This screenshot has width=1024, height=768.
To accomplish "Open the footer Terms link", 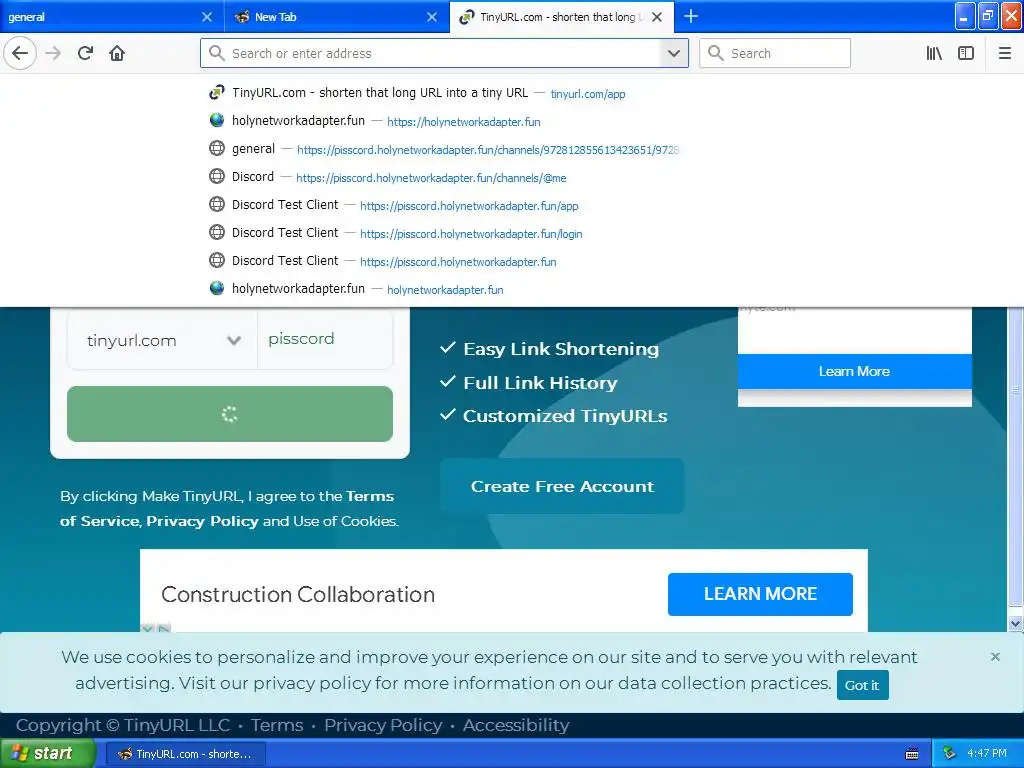I will pos(277,725).
